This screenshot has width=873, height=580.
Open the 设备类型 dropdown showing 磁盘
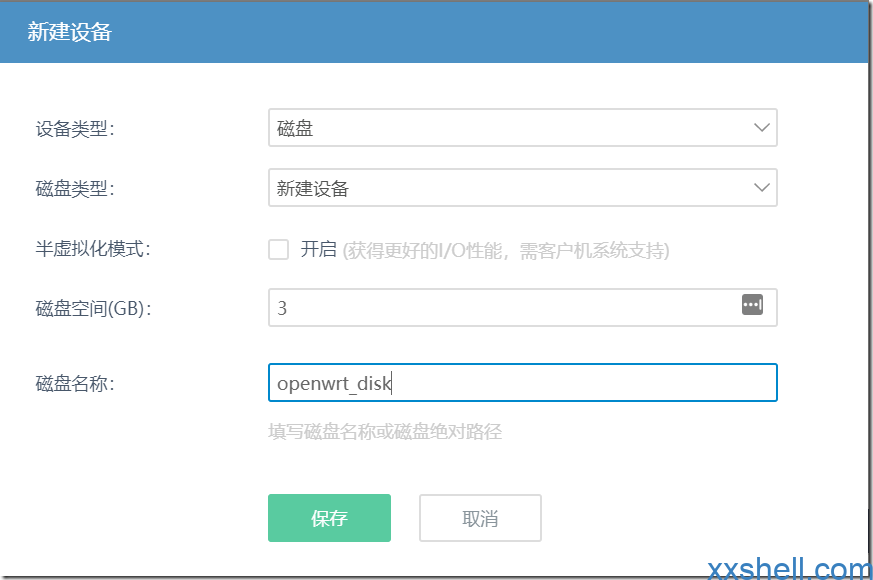coord(523,127)
